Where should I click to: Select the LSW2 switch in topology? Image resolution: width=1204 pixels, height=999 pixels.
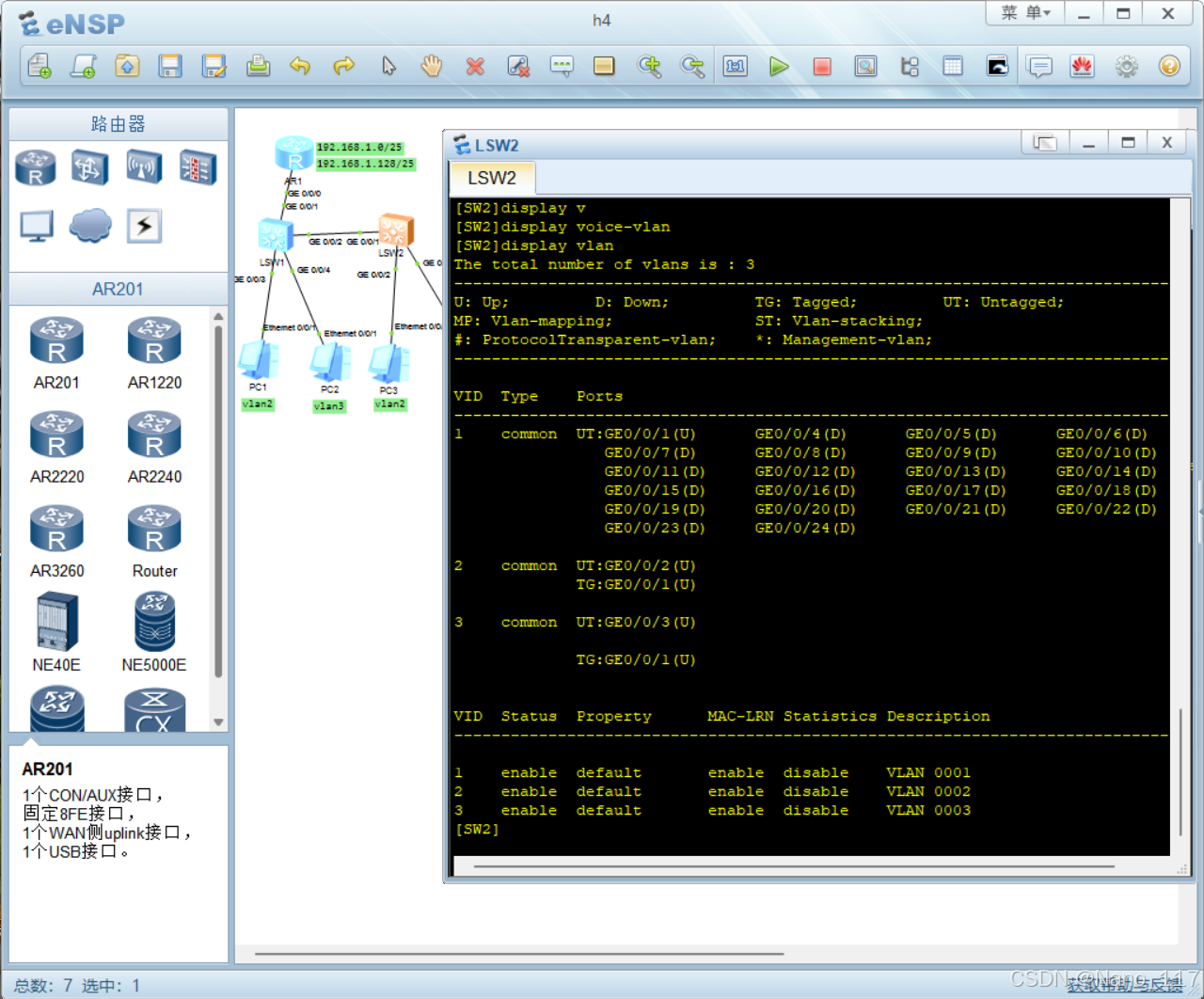396,230
